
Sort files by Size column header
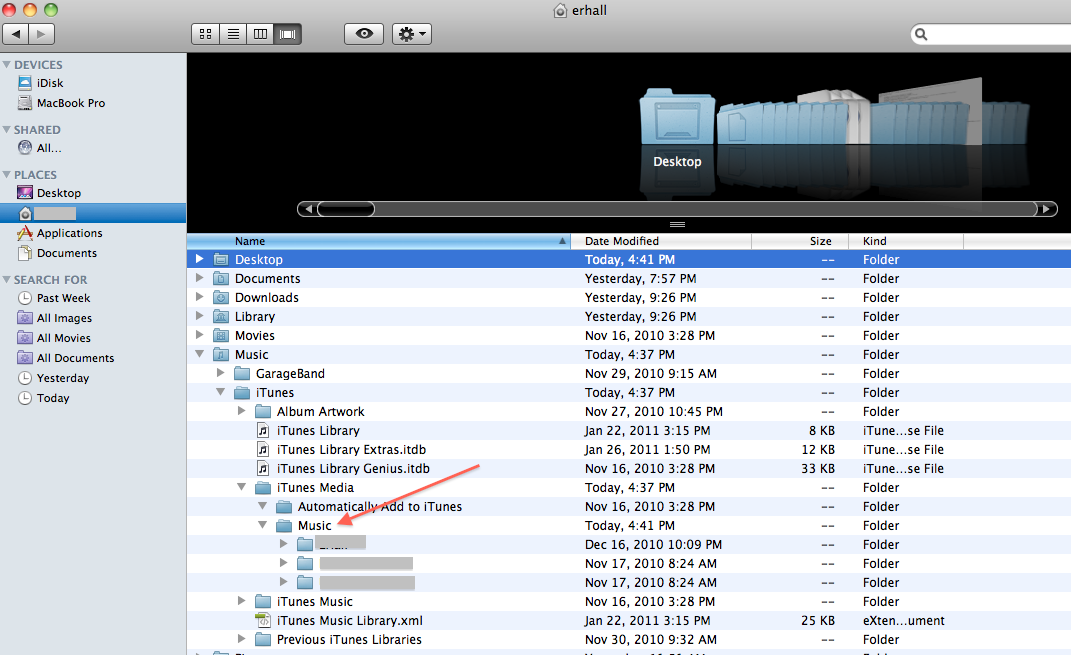(x=820, y=241)
